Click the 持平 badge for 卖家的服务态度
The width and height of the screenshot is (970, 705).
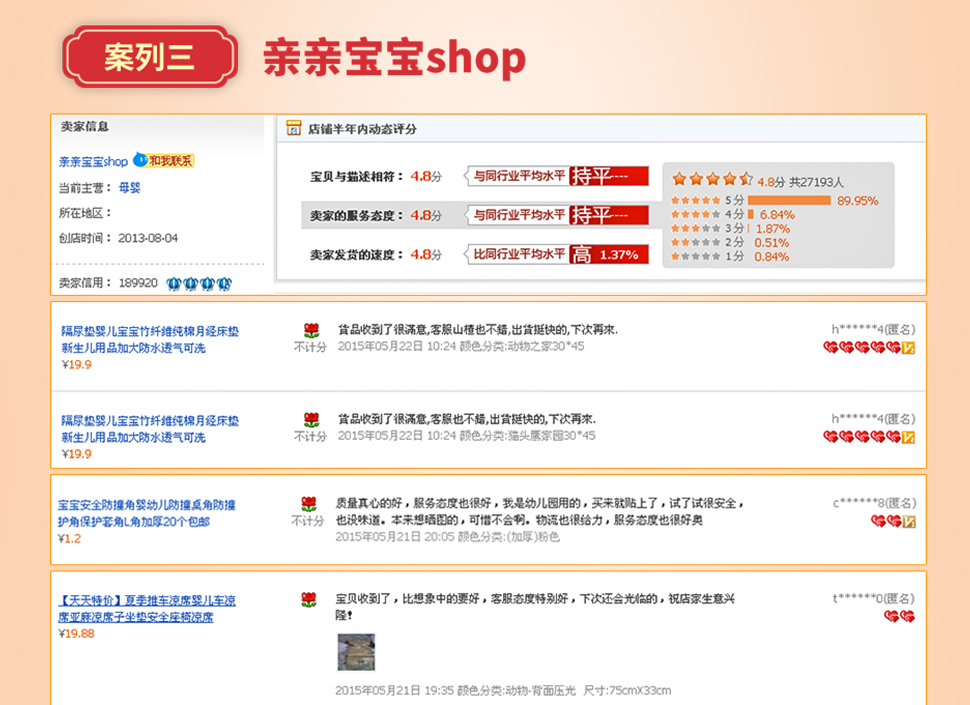(x=609, y=215)
